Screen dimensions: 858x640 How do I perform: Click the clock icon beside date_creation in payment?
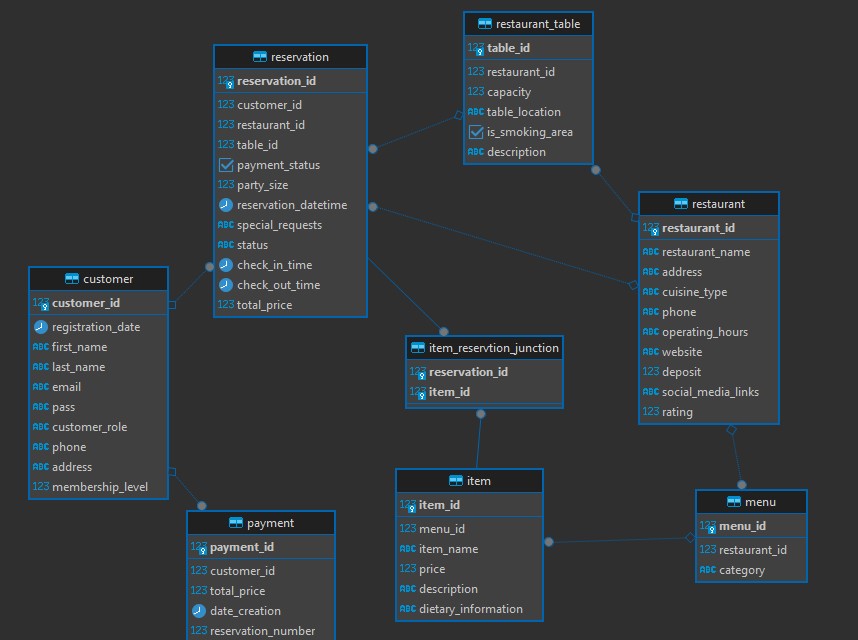click(x=198, y=611)
